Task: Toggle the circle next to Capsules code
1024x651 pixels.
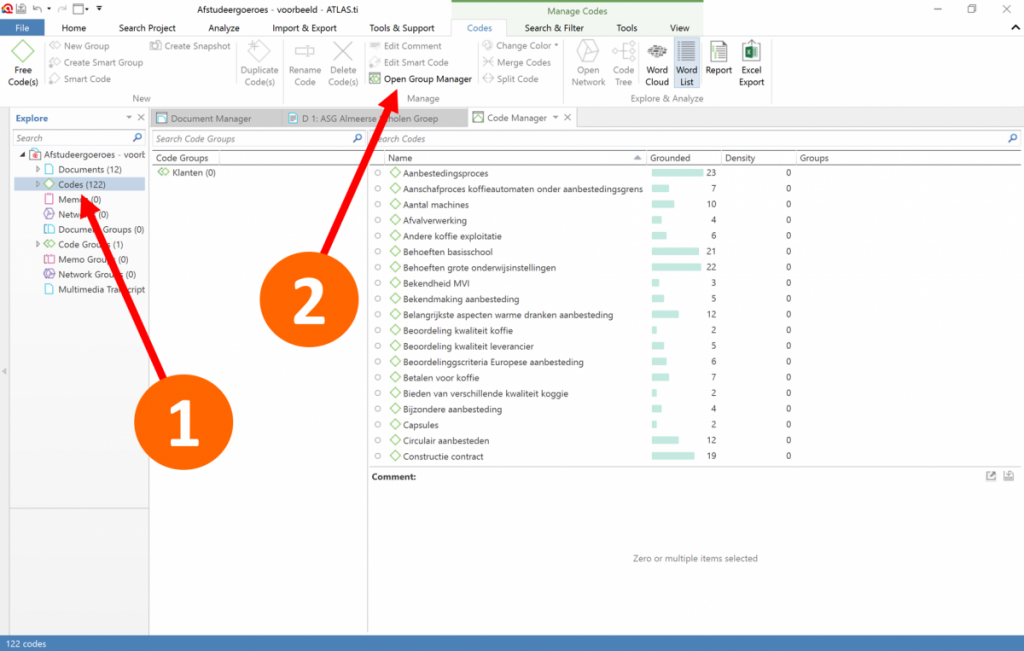Action: [378, 425]
